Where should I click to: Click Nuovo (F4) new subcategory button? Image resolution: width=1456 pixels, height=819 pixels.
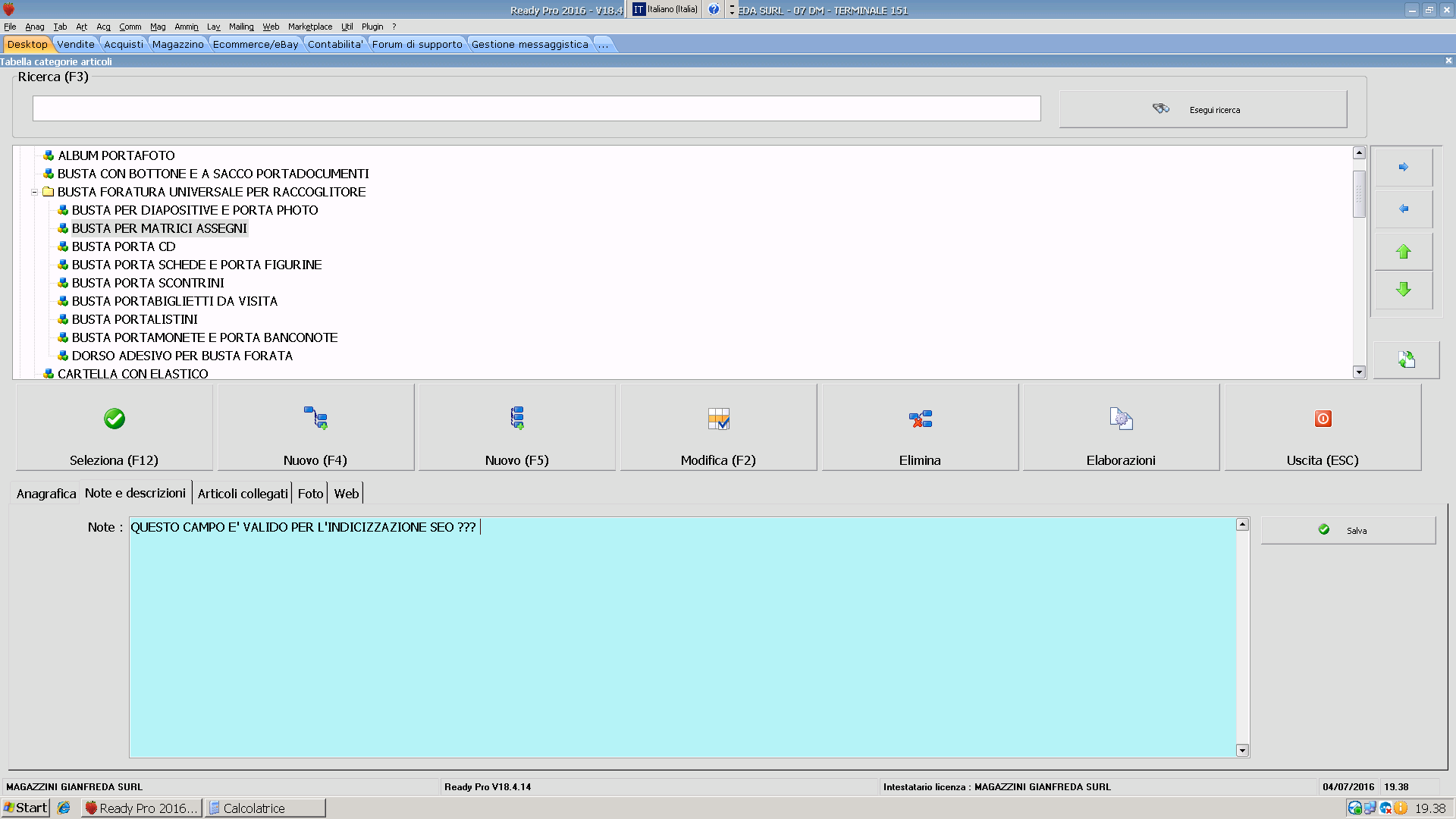315,428
